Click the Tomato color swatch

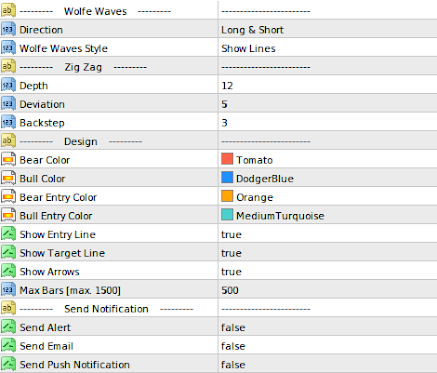pos(227,159)
